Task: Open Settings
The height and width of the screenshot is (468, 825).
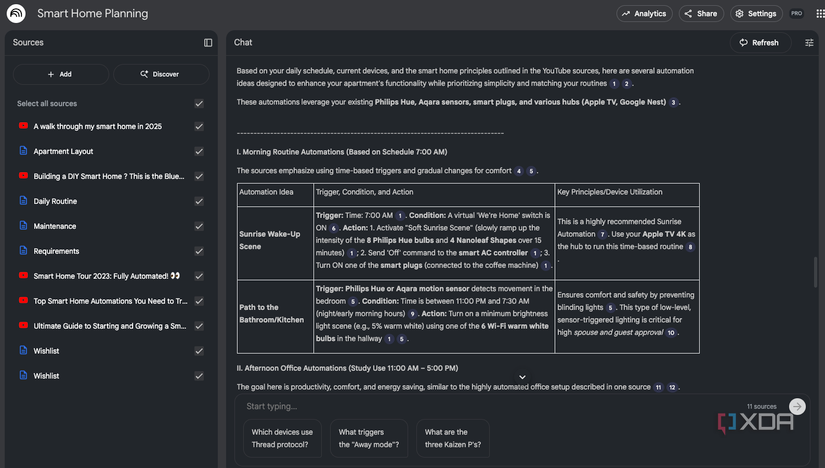Action: (x=756, y=14)
